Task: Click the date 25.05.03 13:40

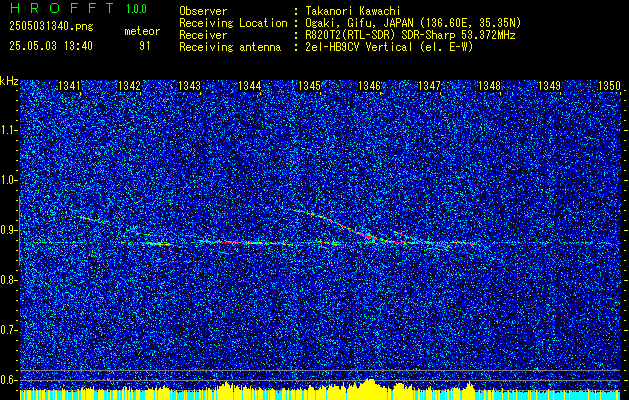Action: point(51,46)
